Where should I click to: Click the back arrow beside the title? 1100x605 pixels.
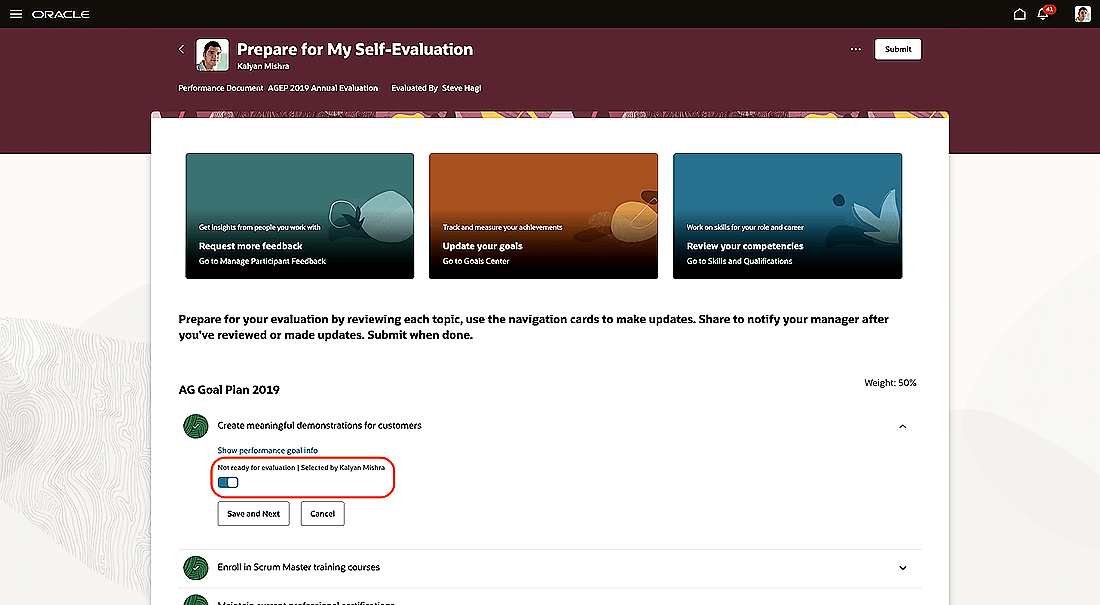pos(181,49)
